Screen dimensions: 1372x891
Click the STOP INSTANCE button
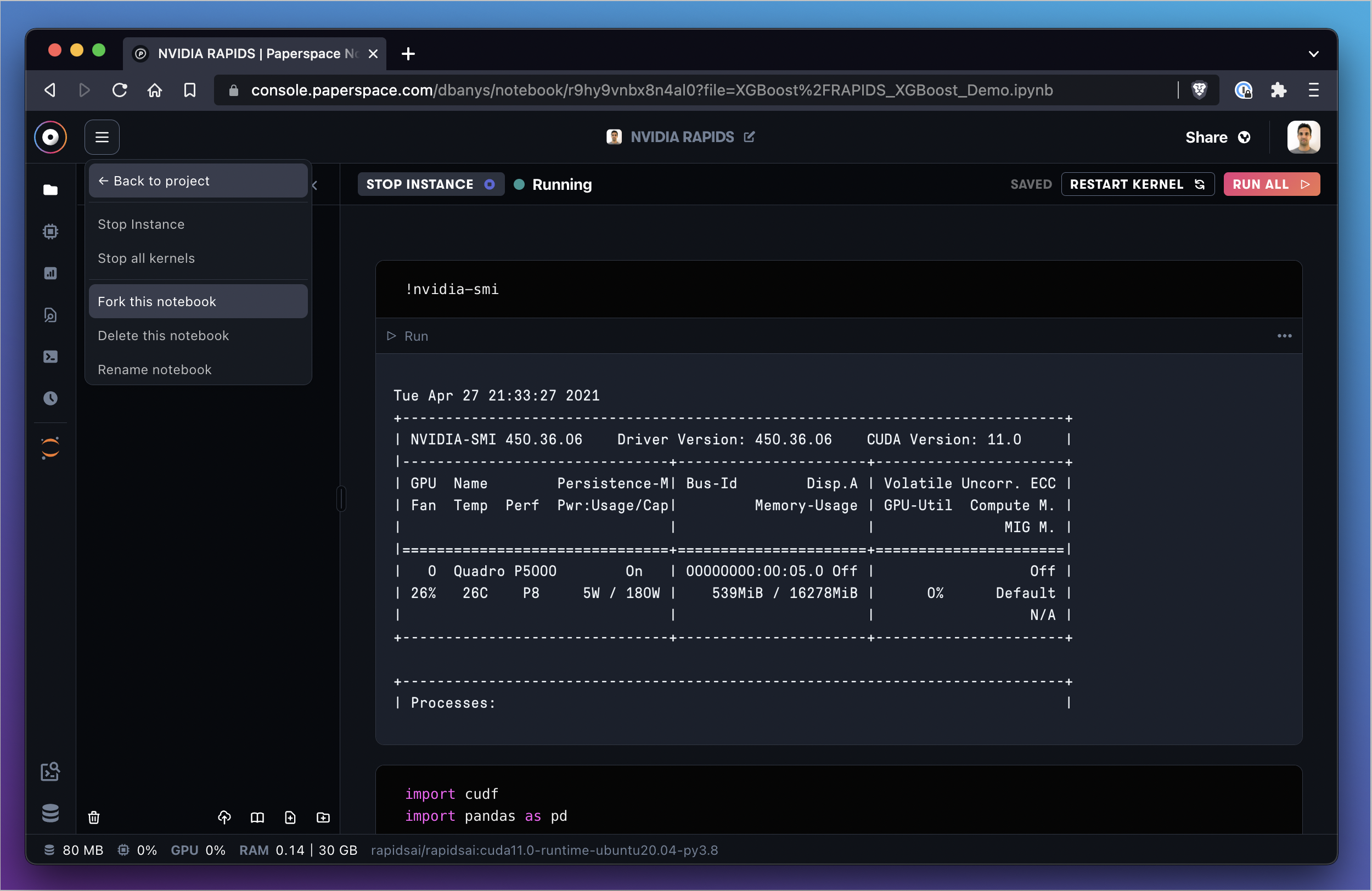click(431, 184)
